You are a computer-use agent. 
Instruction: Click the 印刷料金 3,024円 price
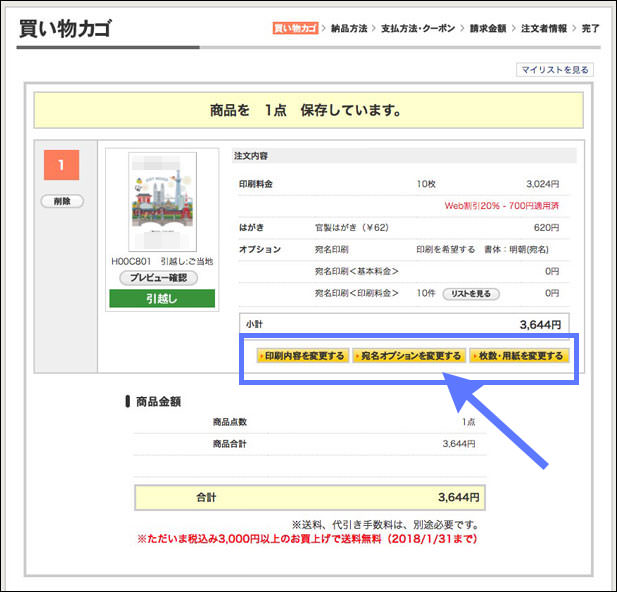click(x=542, y=184)
